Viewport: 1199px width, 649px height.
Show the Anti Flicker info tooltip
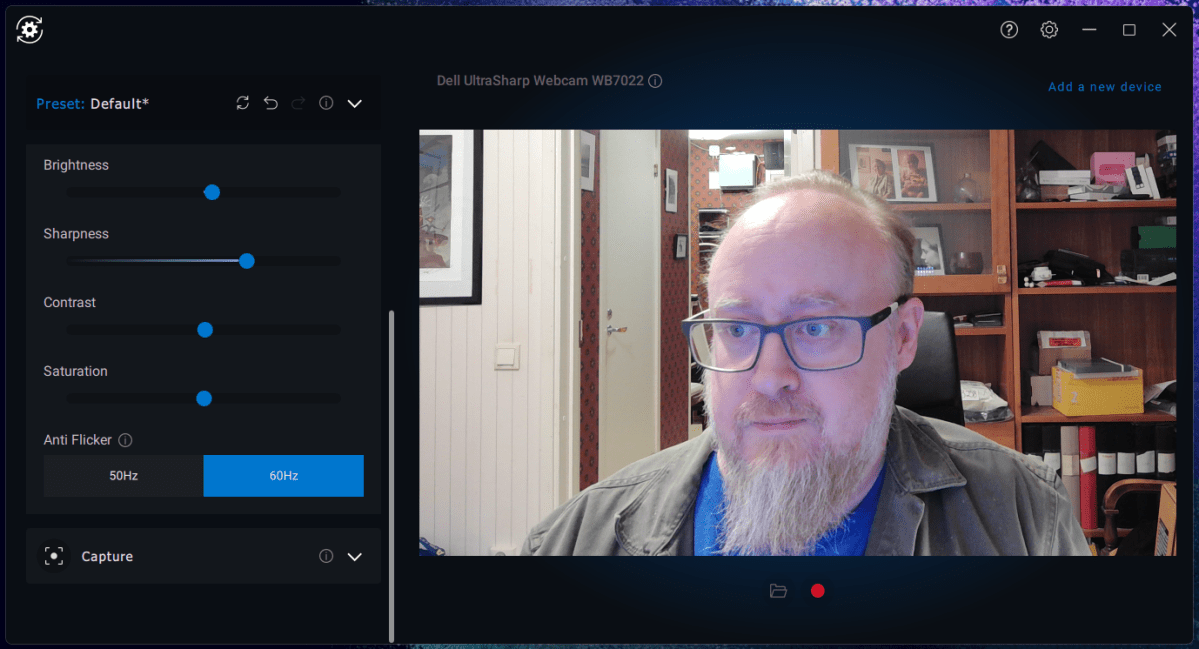125,440
